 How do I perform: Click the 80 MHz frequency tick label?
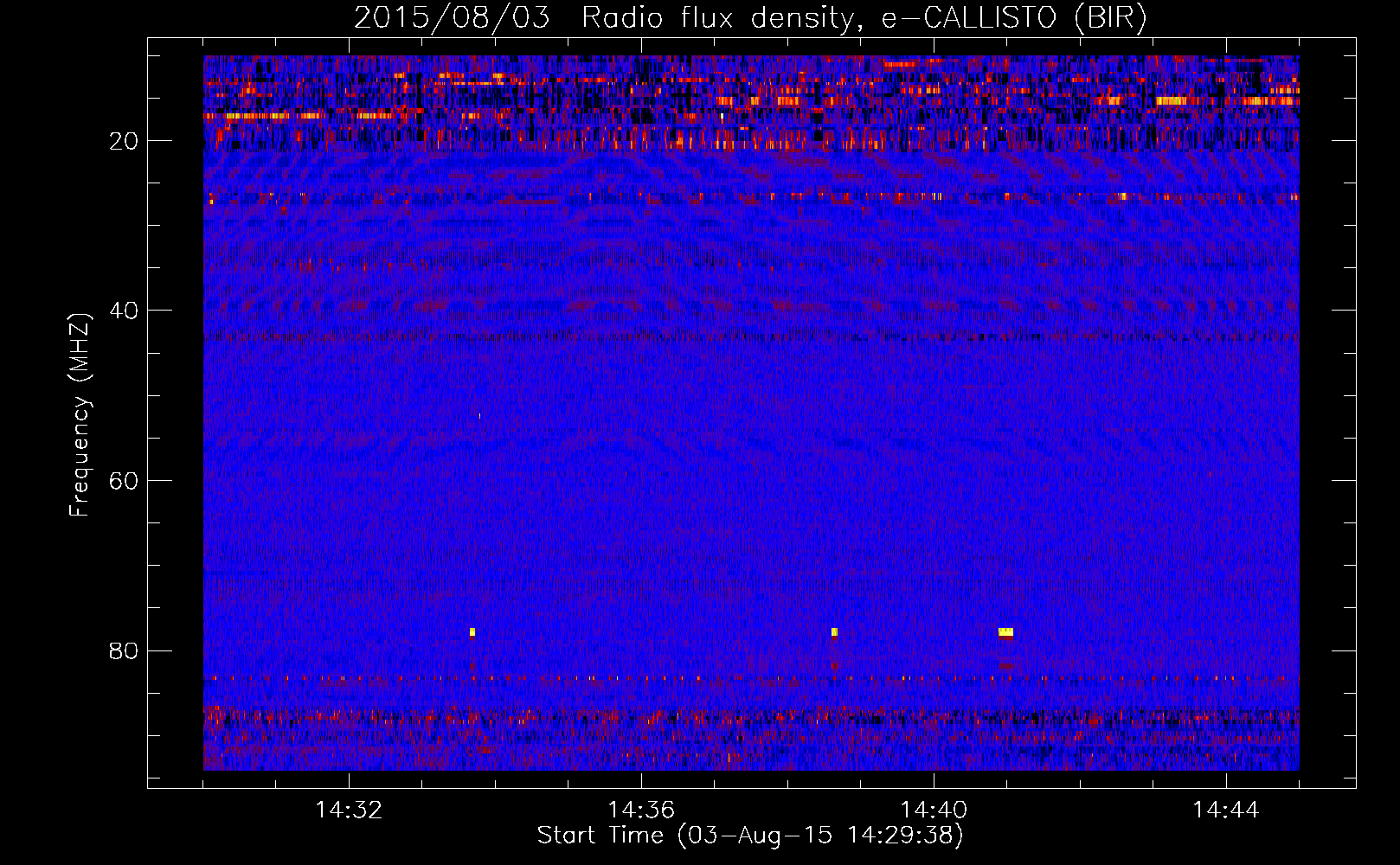(x=124, y=650)
